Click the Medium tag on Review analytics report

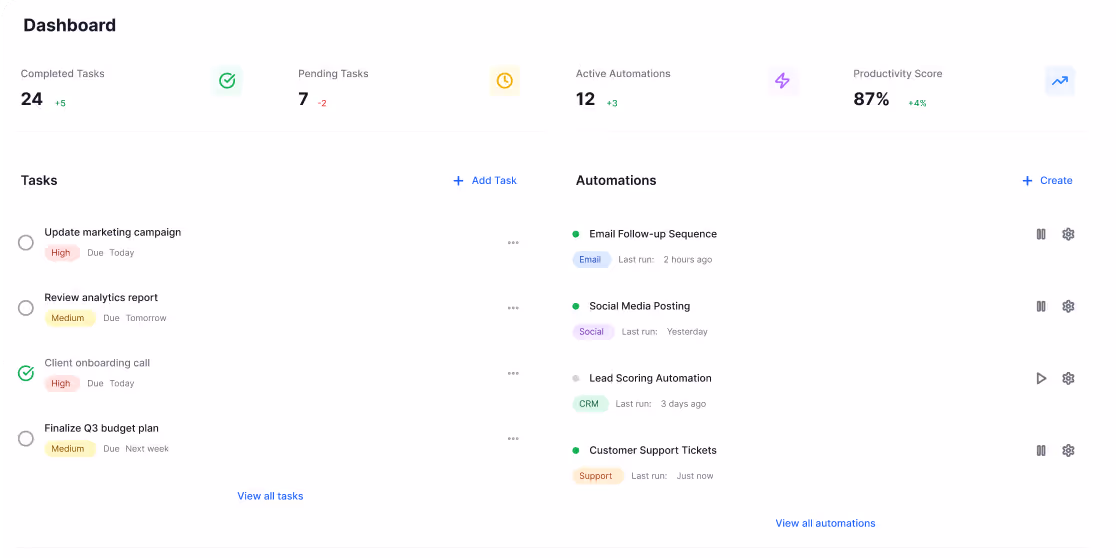(x=69, y=318)
